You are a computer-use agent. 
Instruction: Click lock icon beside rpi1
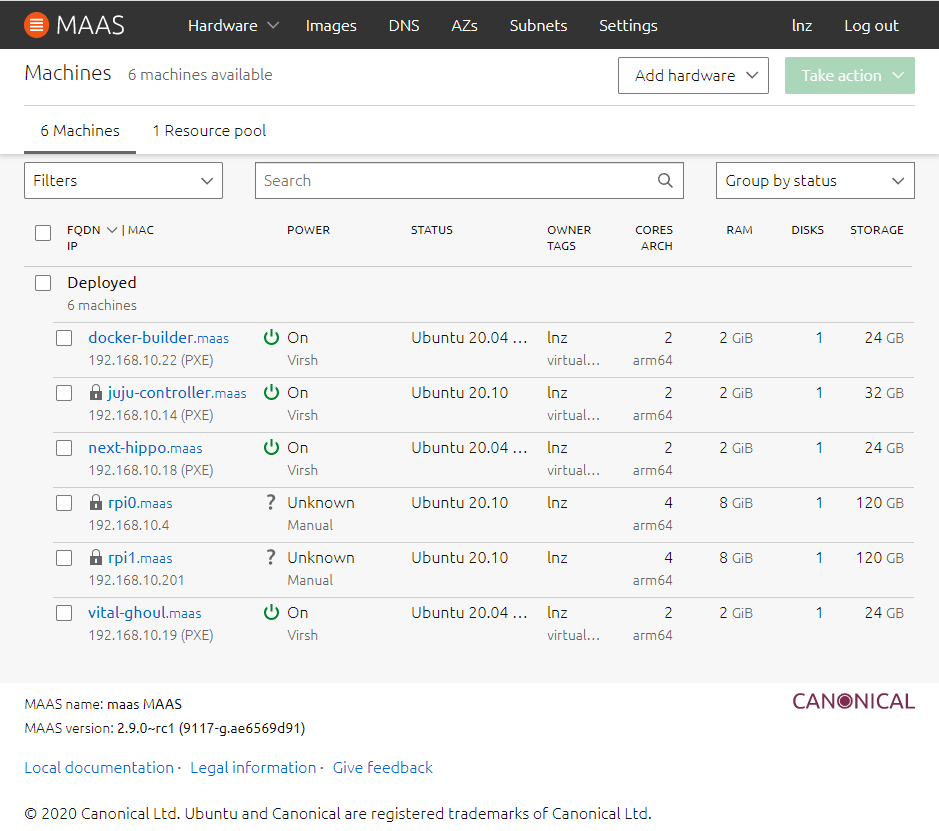pos(96,558)
